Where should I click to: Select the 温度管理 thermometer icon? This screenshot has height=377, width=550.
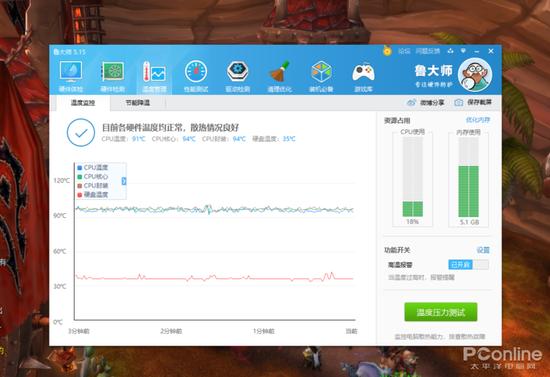[x=154, y=76]
